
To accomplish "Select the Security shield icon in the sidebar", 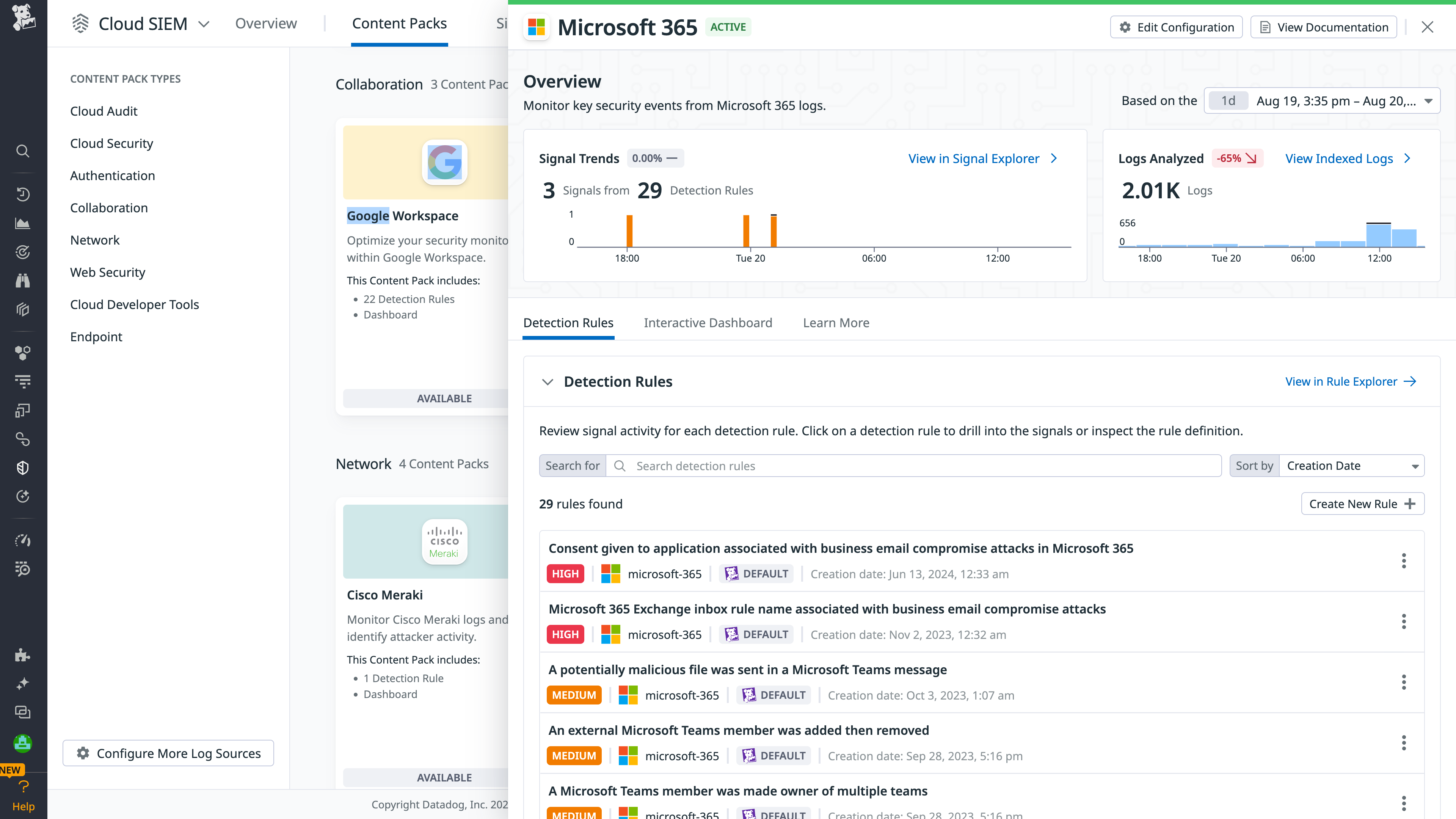I will point(23,468).
